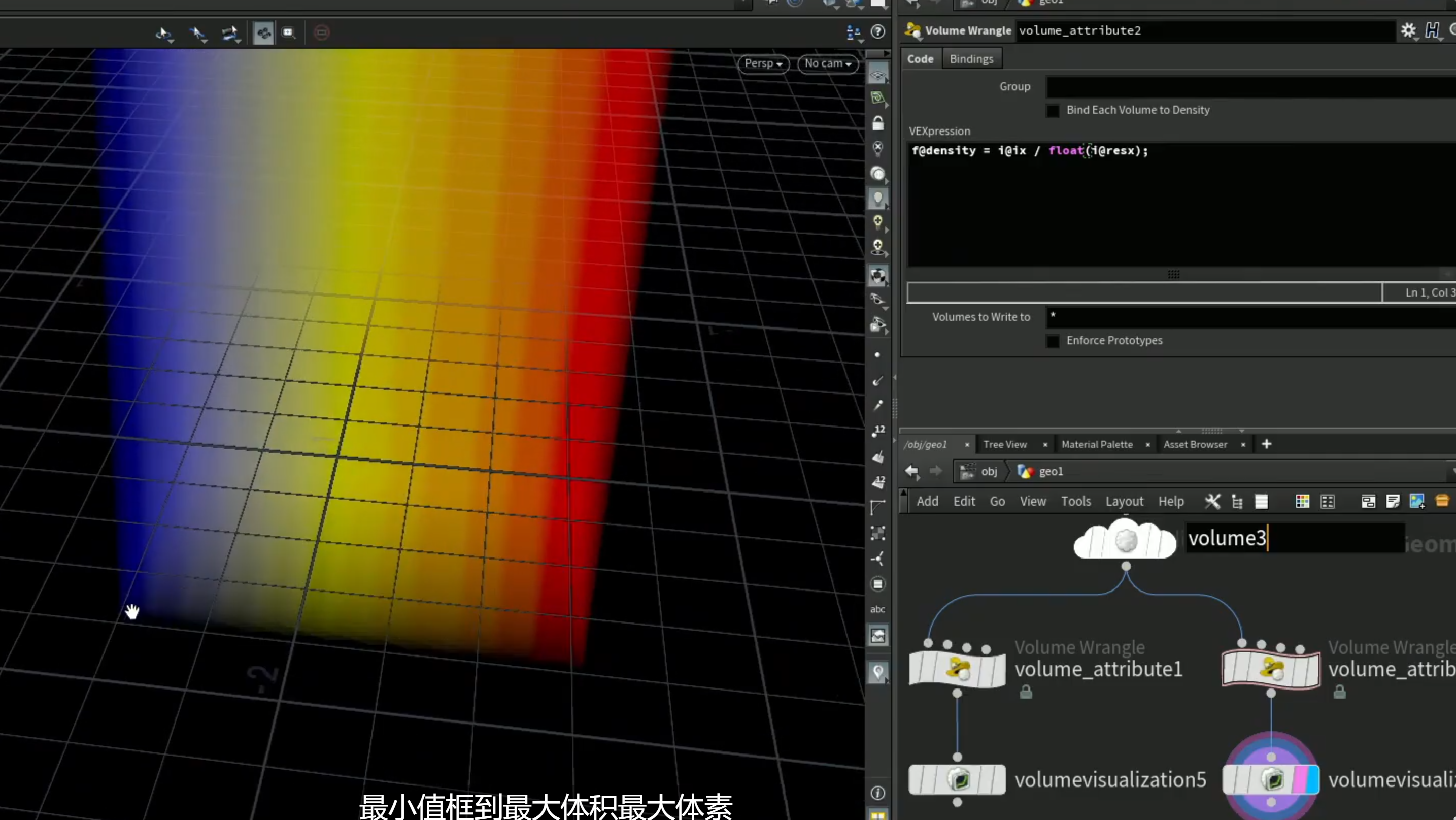Enable Bind Each Volume to Density checkbox
Screen dimensions: 1456x820
click(x=1053, y=110)
